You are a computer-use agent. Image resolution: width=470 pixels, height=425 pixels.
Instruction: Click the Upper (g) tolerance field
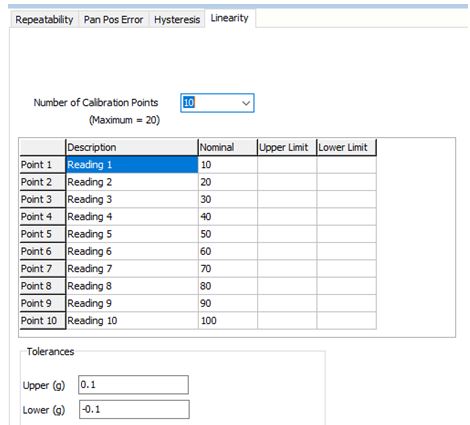tap(133, 385)
